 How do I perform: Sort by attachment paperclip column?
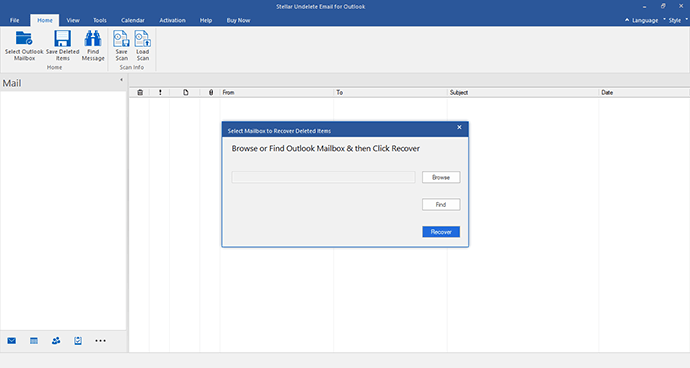(211, 92)
